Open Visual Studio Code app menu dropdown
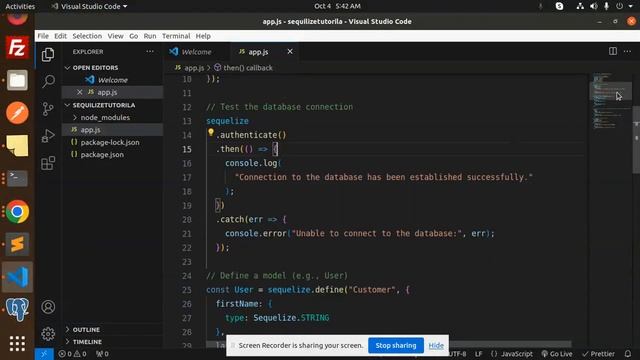Image resolution: width=640 pixels, height=360 pixels. coord(89,6)
